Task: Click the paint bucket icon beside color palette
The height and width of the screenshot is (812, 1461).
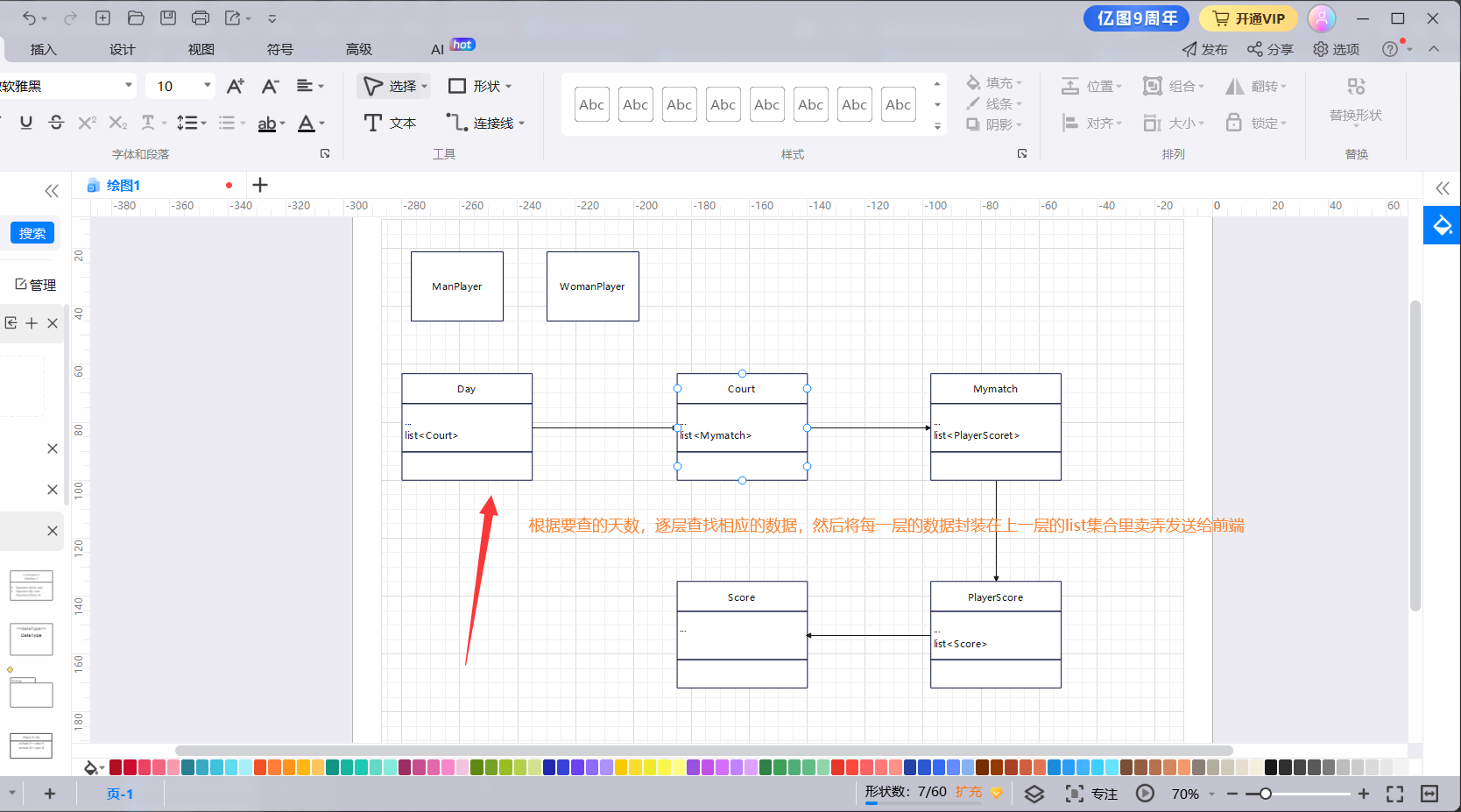Action: 91,768
